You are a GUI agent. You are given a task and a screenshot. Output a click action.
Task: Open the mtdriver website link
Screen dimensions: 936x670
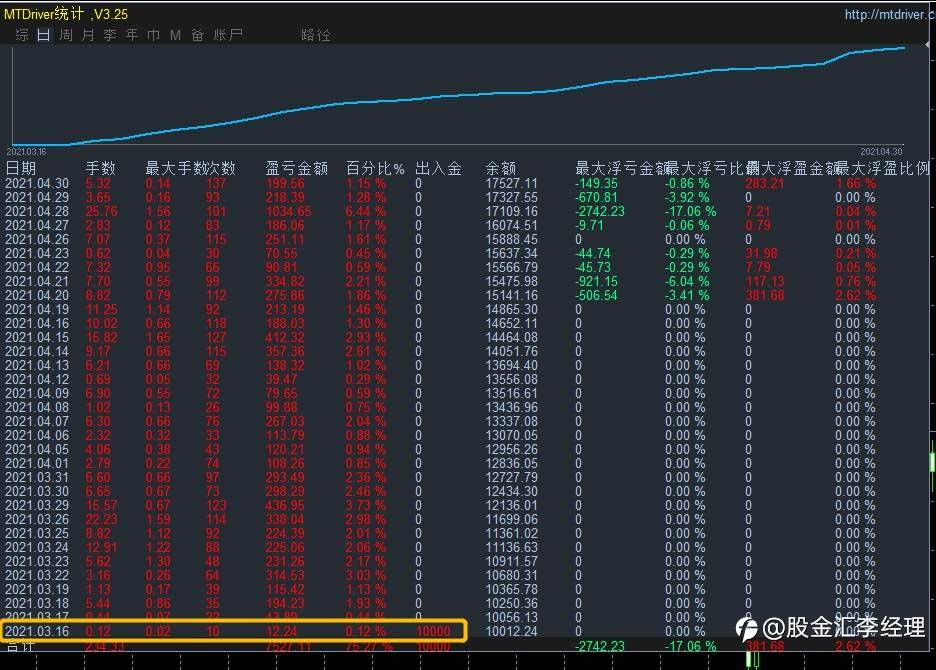pyautogui.click(x=889, y=15)
